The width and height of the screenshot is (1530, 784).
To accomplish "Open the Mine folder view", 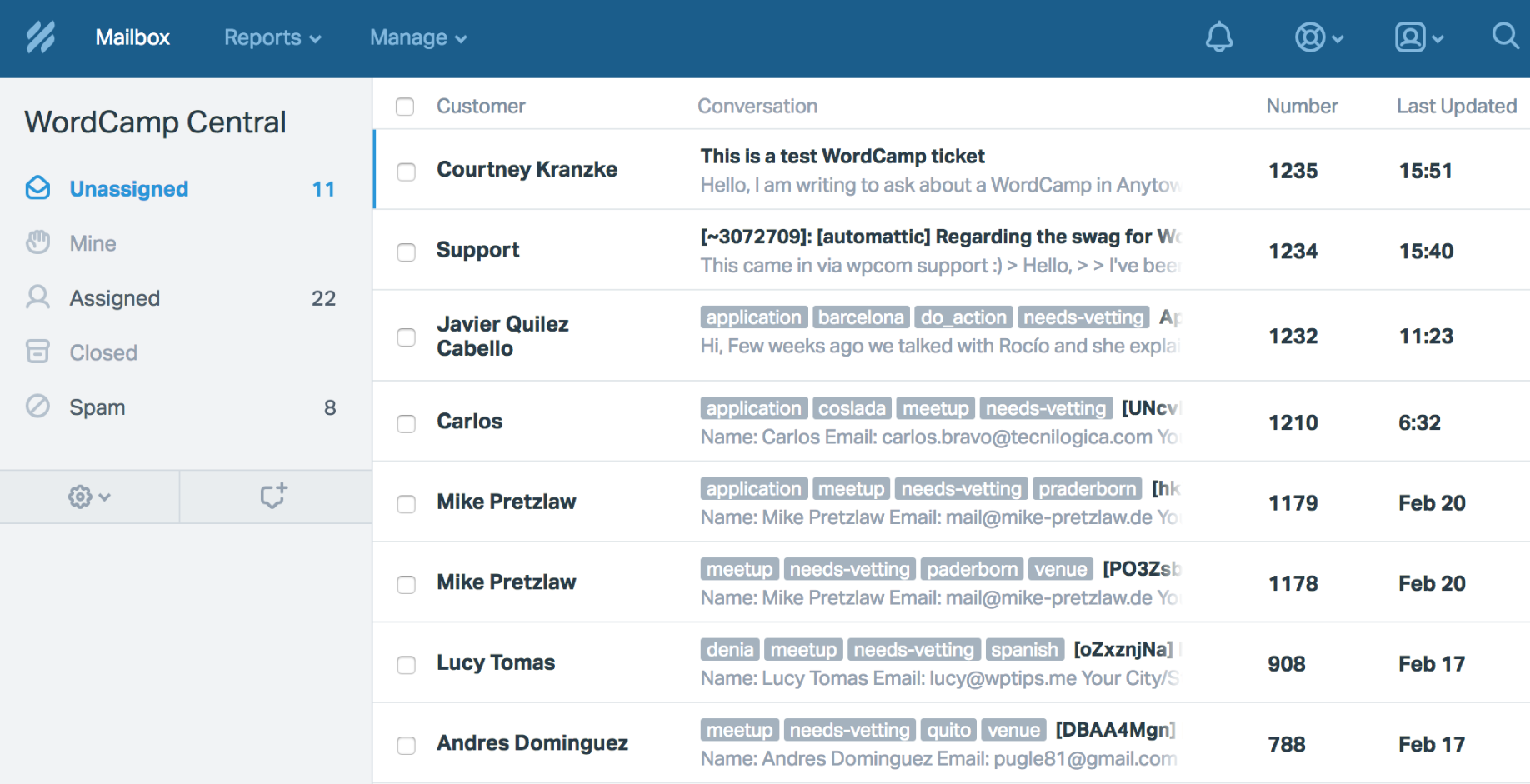I will [92, 242].
